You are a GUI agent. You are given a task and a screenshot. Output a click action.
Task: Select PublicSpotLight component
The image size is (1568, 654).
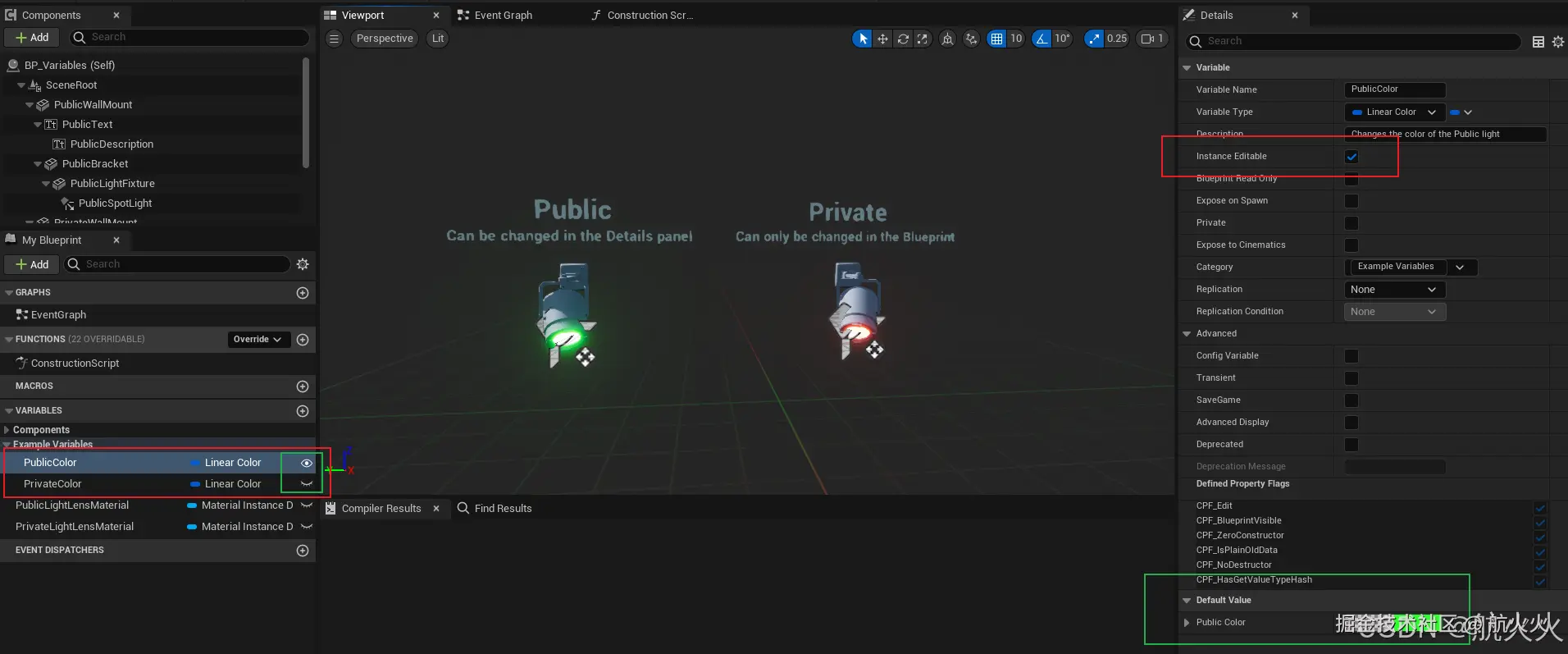click(x=115, y=204)
